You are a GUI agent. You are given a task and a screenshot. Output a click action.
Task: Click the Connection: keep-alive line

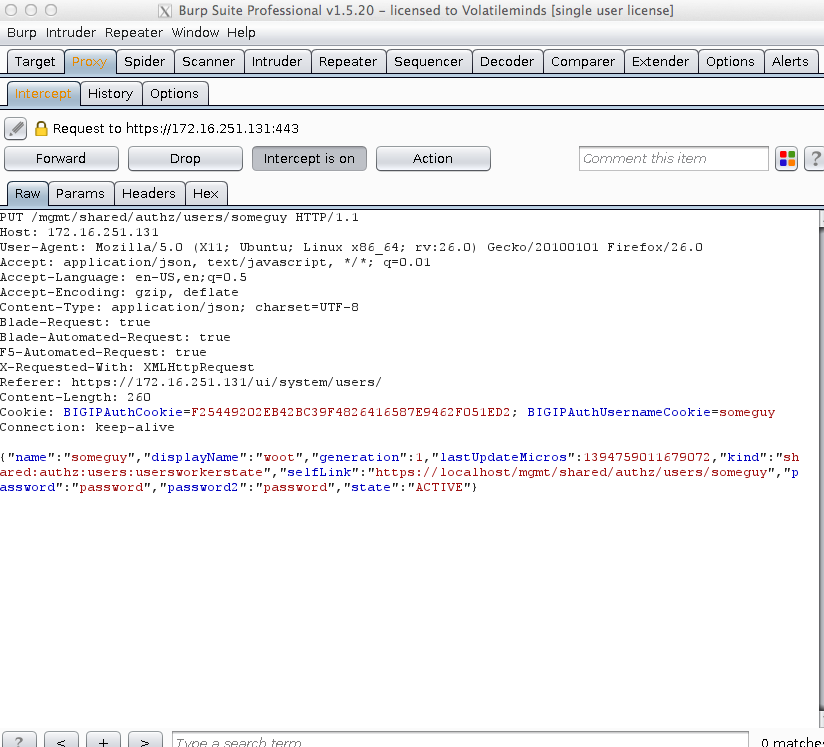point(87,427)
